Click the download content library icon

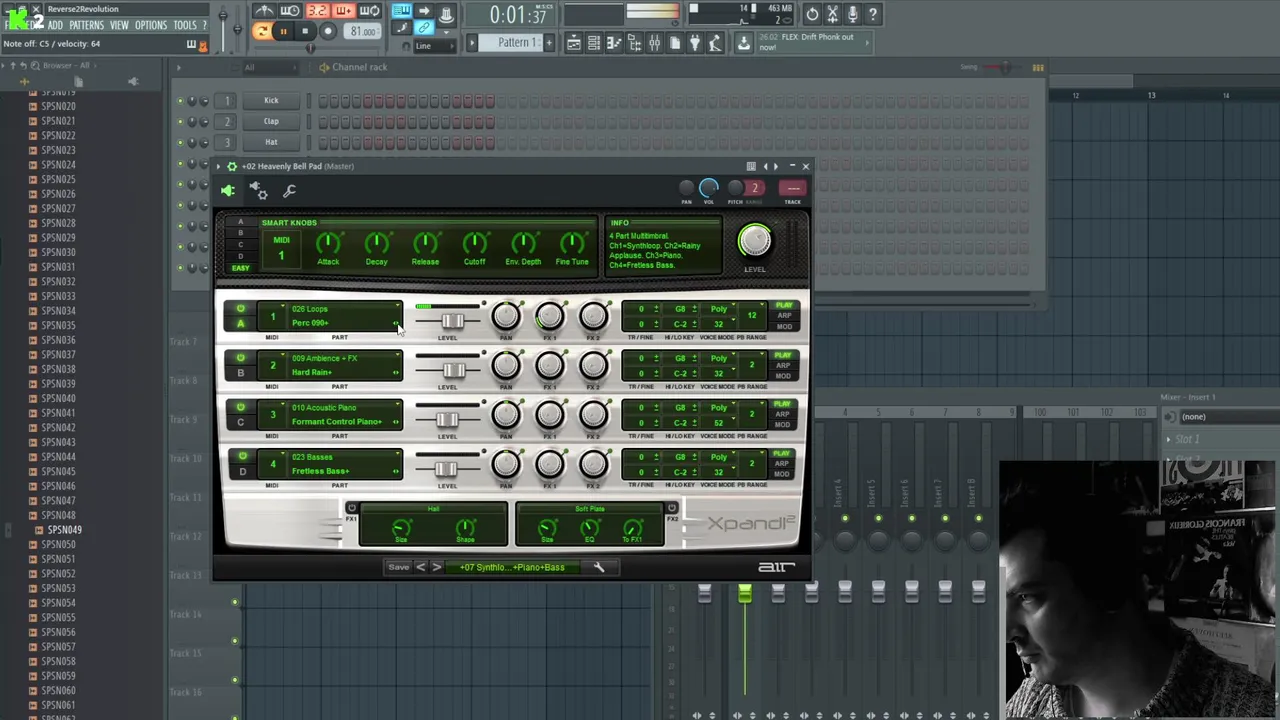743,42
